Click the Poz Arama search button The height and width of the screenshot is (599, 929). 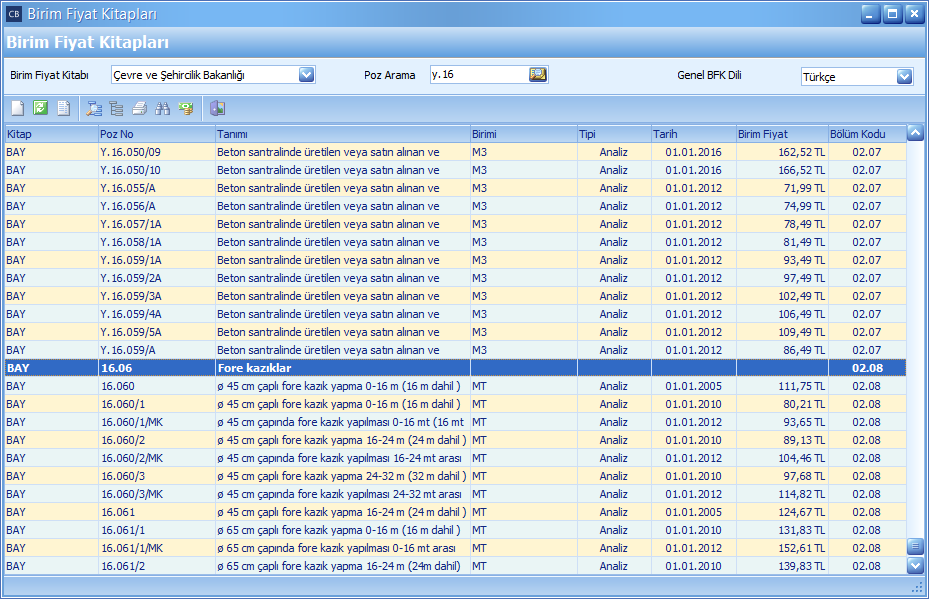(x=538, y=74)
